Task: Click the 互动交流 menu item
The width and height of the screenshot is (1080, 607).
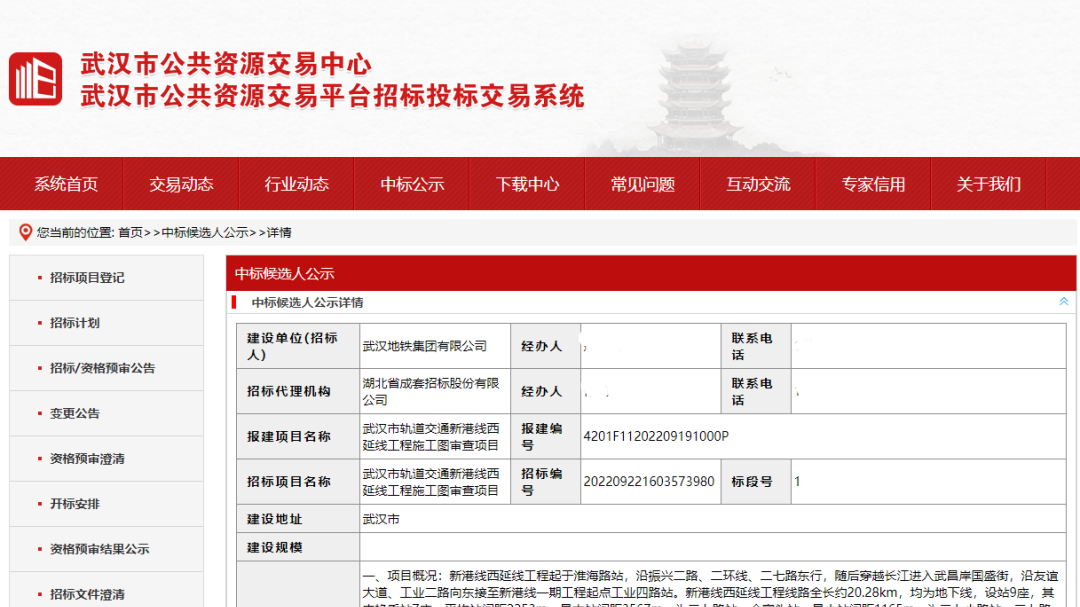Action: point(758,184)
